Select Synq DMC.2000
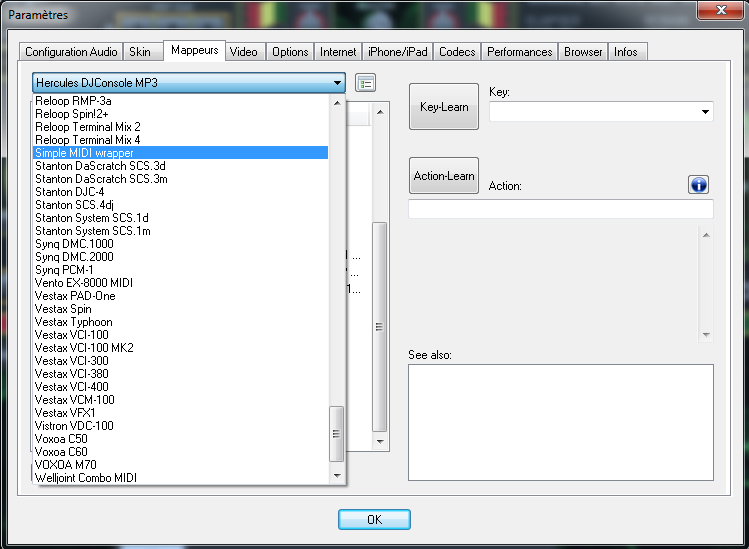 coord(181,257)
